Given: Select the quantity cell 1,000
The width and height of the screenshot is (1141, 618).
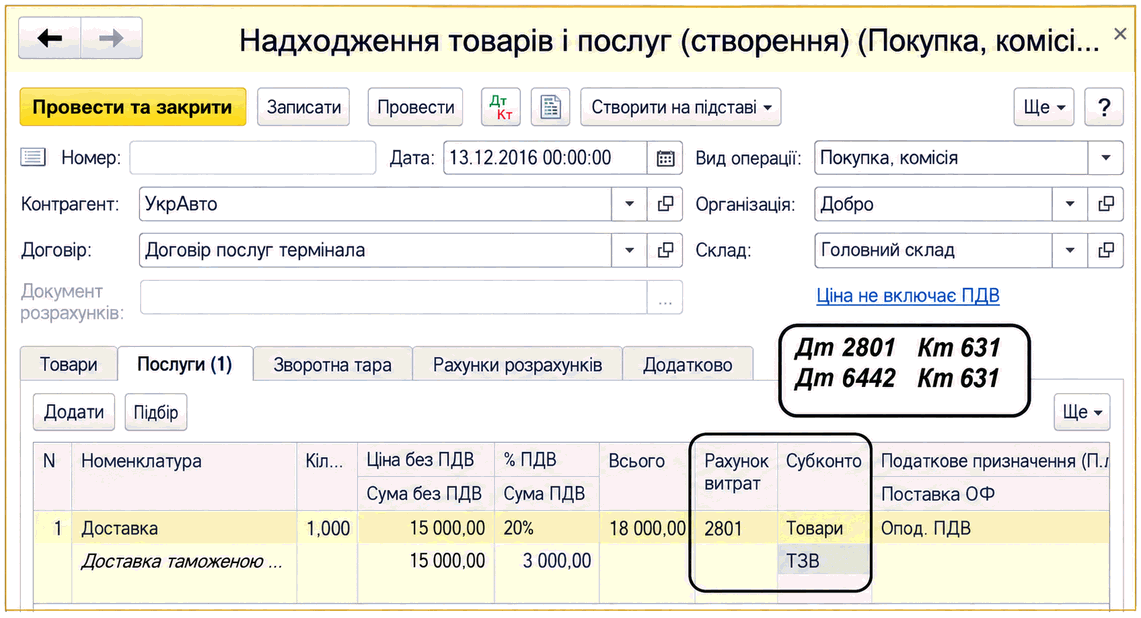Looking at the screenshot, I should pos(327,528).
